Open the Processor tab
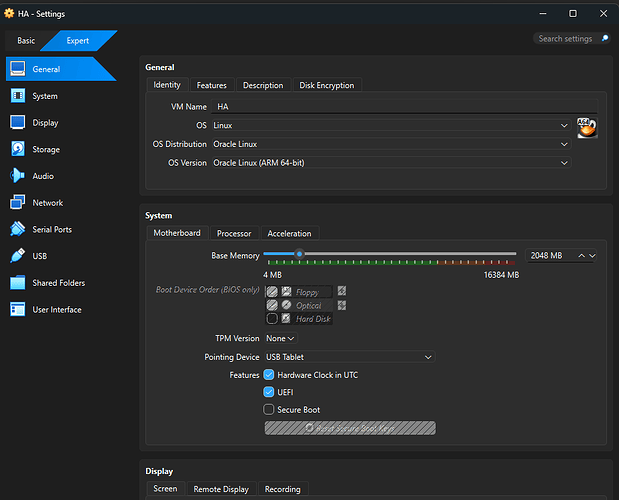This screenshot has width=619, height=500. coord(234,233)
